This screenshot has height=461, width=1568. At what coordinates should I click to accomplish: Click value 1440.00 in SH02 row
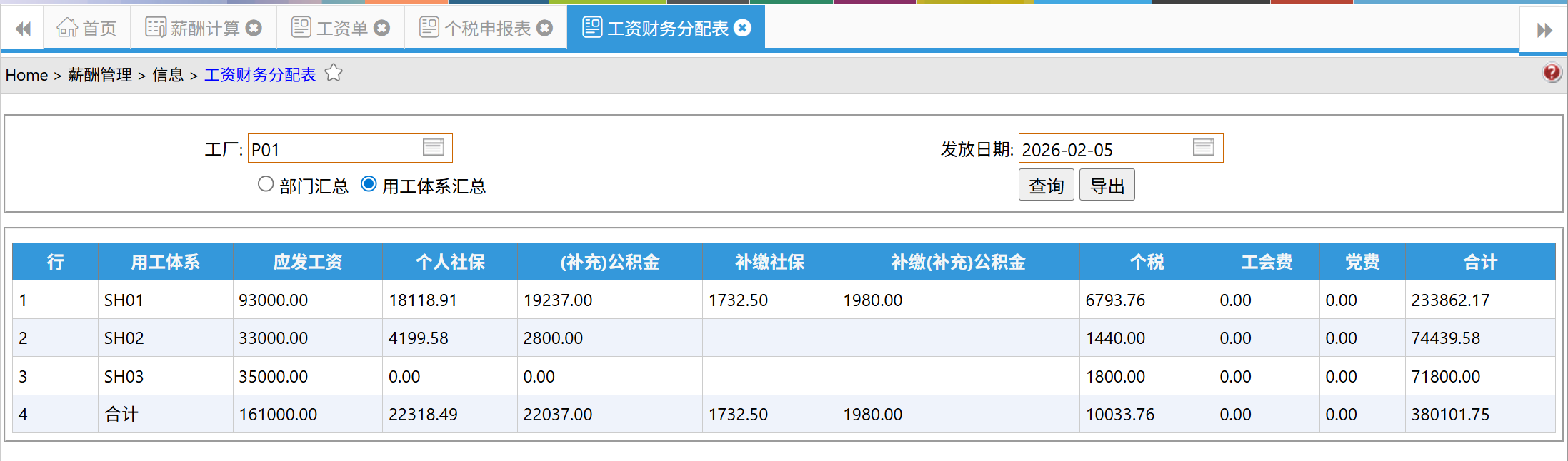tap(1115, 338)
